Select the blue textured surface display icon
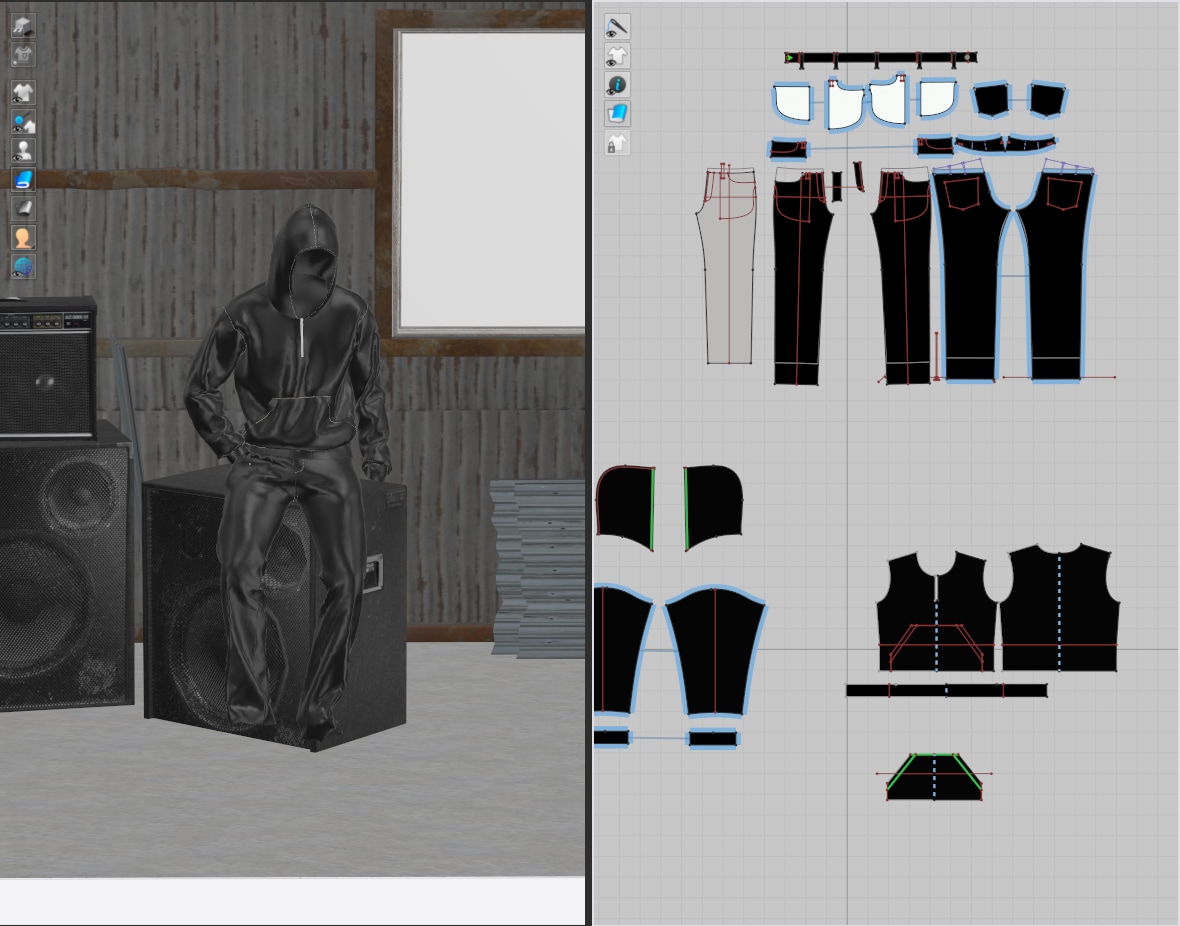 [23, 180]
